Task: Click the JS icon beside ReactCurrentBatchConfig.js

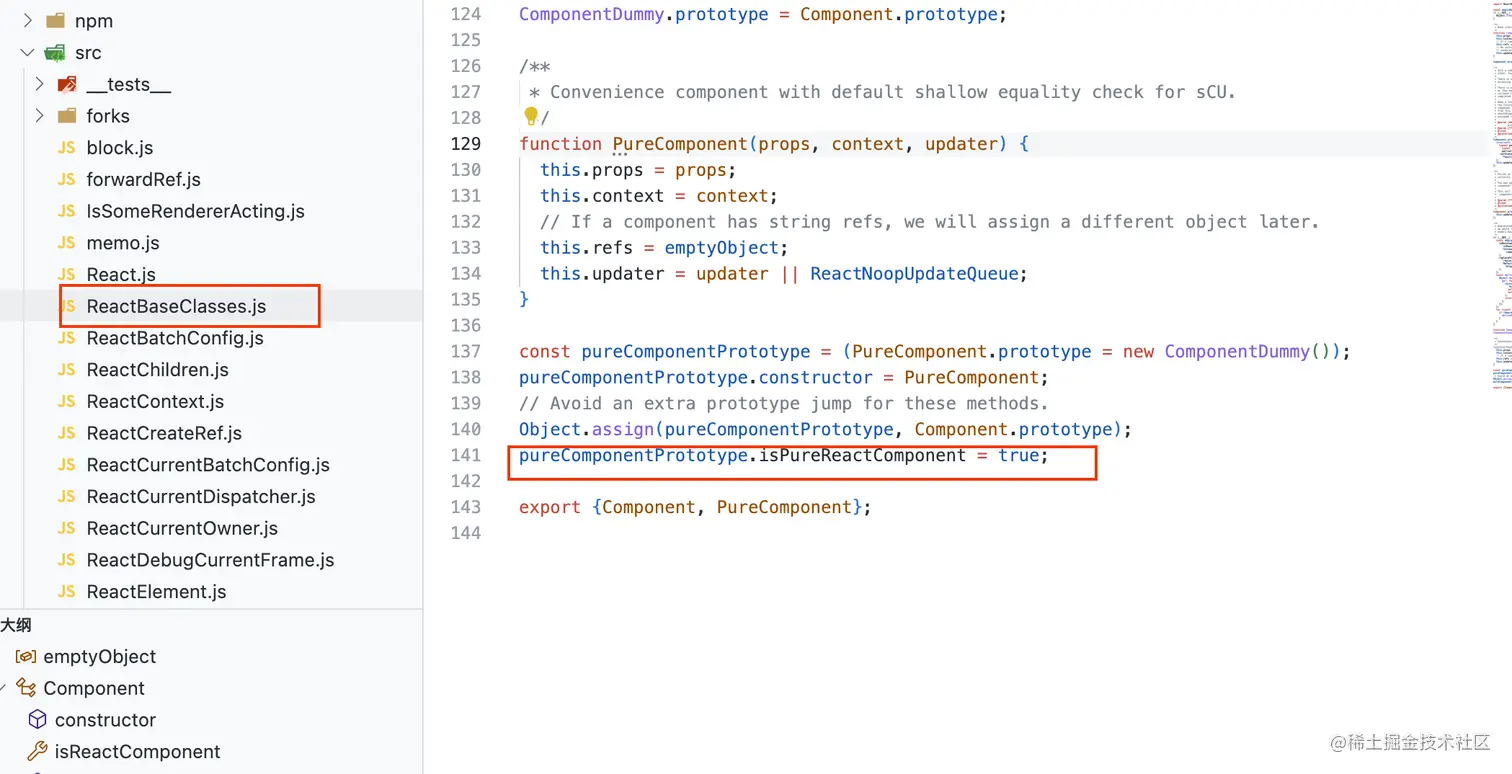Action: click(67, 465)
